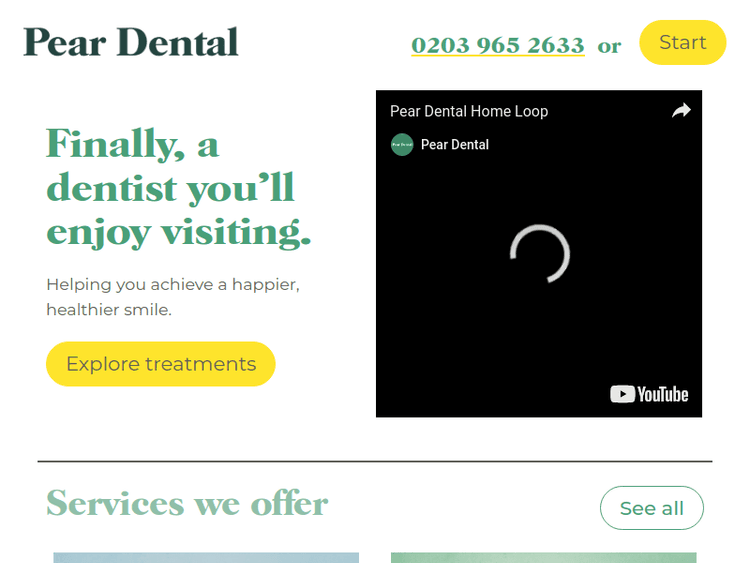The height and width of the screenshot is (563, 750).
Task: Click the loading spinner in video center
Action: pos(540,254)
